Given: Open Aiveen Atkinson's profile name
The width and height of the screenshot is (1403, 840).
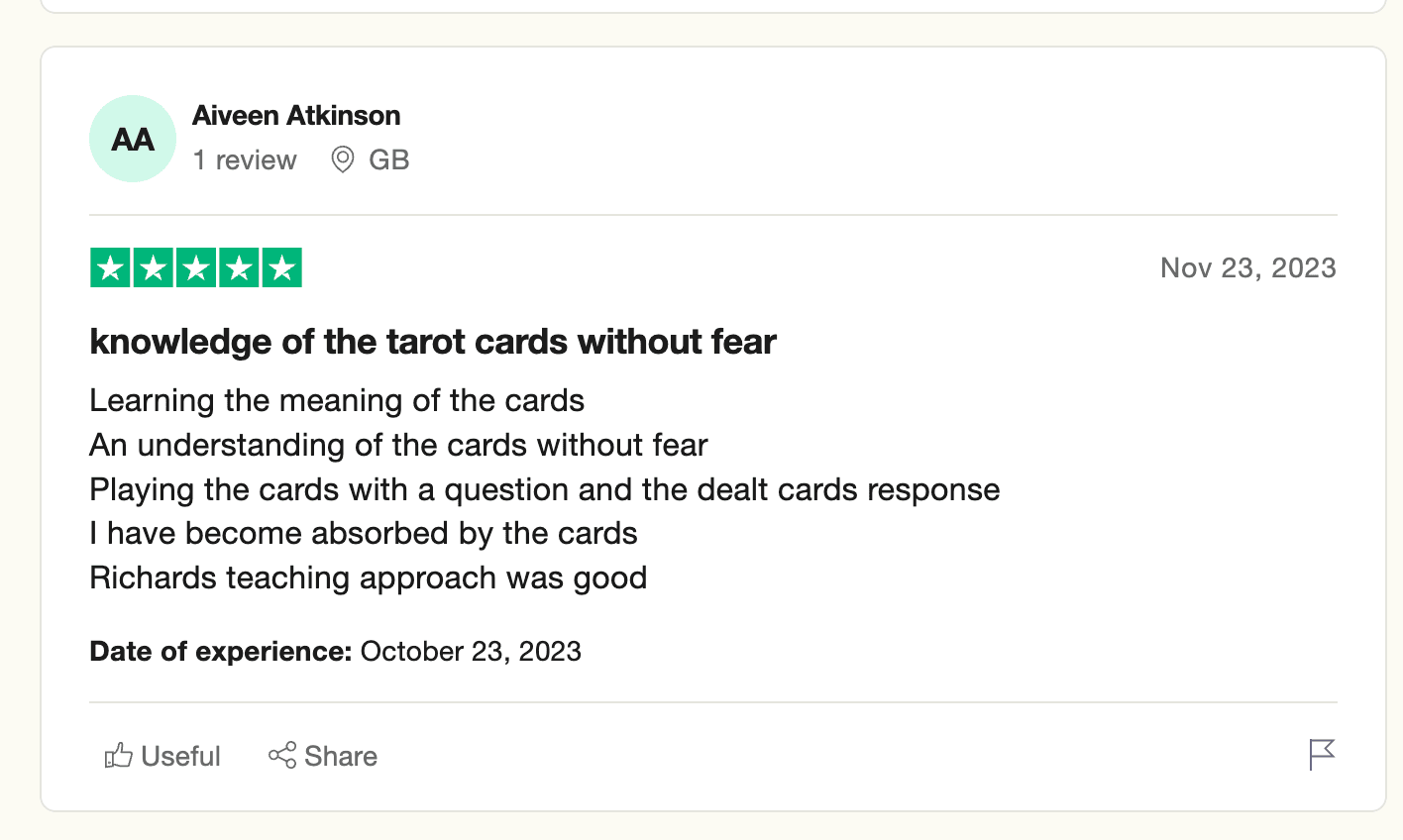Looking at the screenshot, I should tap(296, 116).
